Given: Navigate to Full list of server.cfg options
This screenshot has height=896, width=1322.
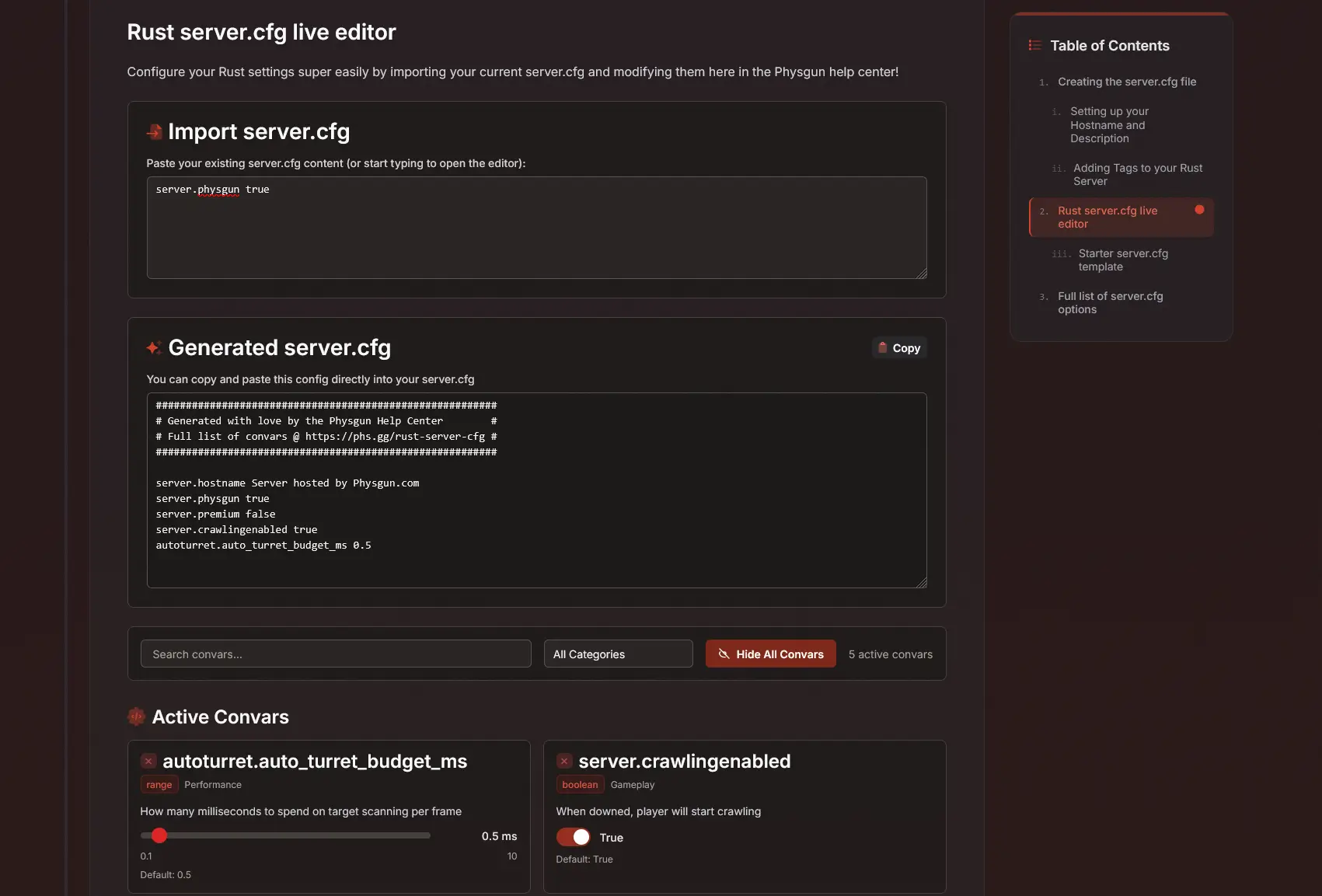Looking at the screenshot, I should 1110,302.
